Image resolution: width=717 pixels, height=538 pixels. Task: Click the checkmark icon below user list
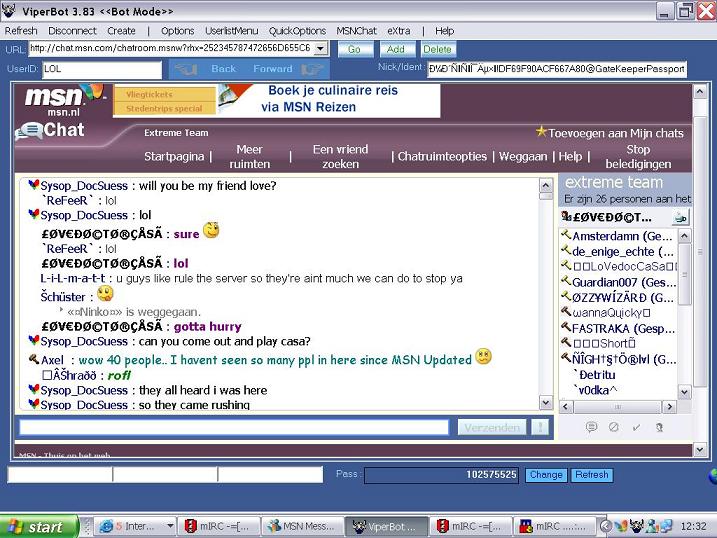[x=636, y=427]
